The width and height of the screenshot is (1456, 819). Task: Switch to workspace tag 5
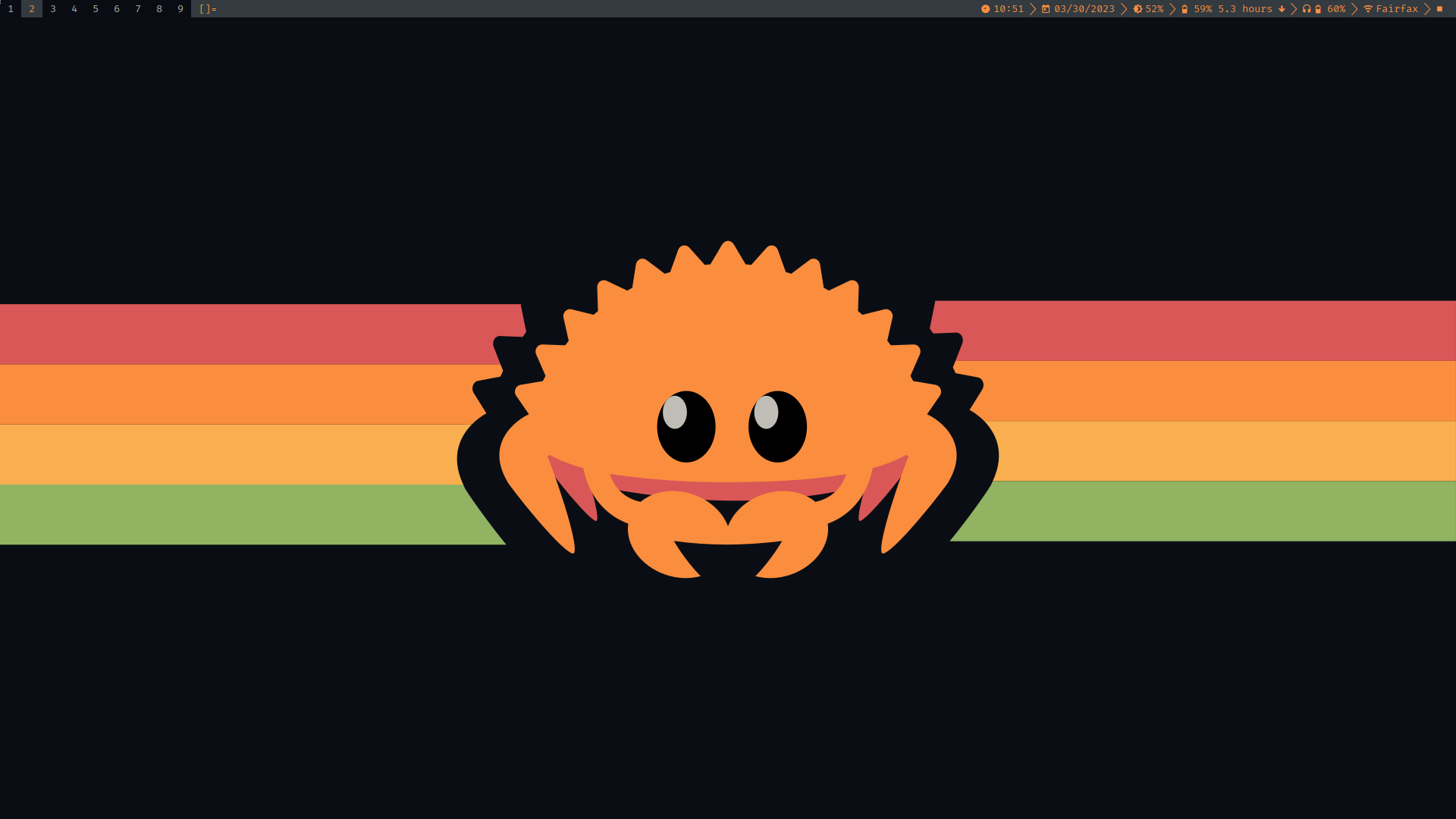tap(96, 9)
